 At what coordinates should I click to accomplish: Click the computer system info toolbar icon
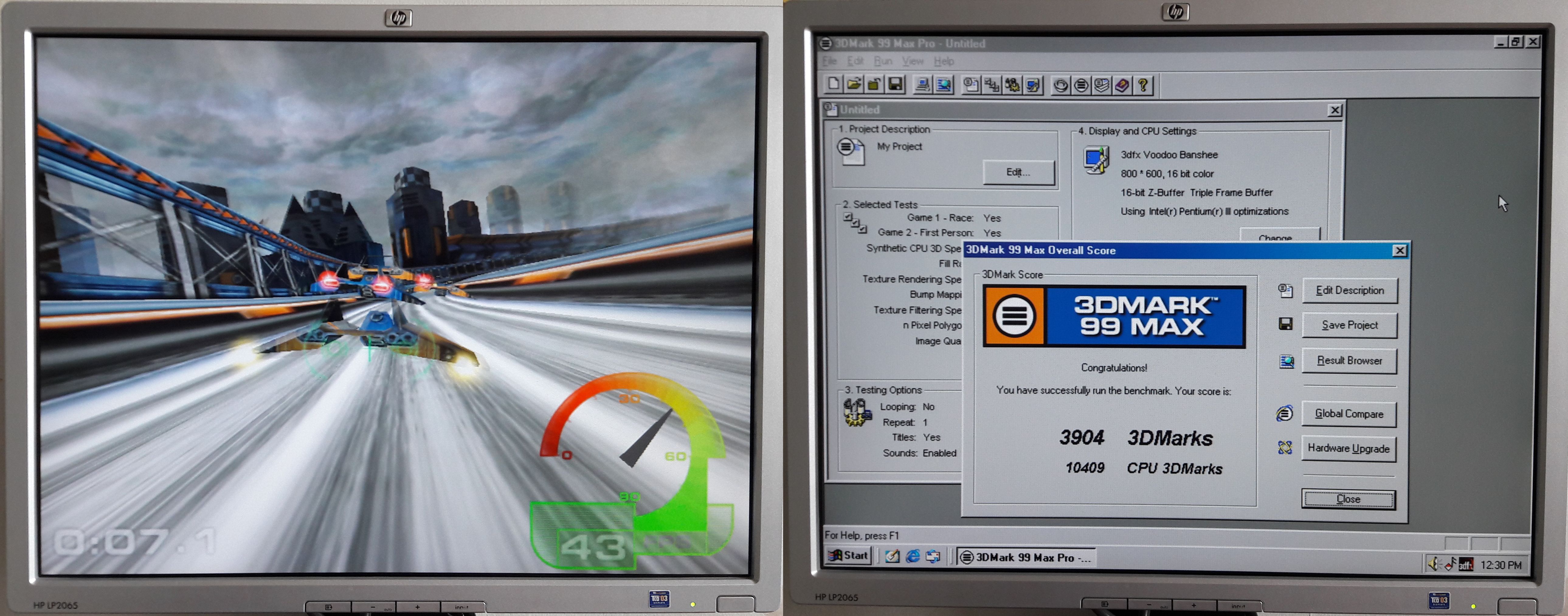pos(923,85)
